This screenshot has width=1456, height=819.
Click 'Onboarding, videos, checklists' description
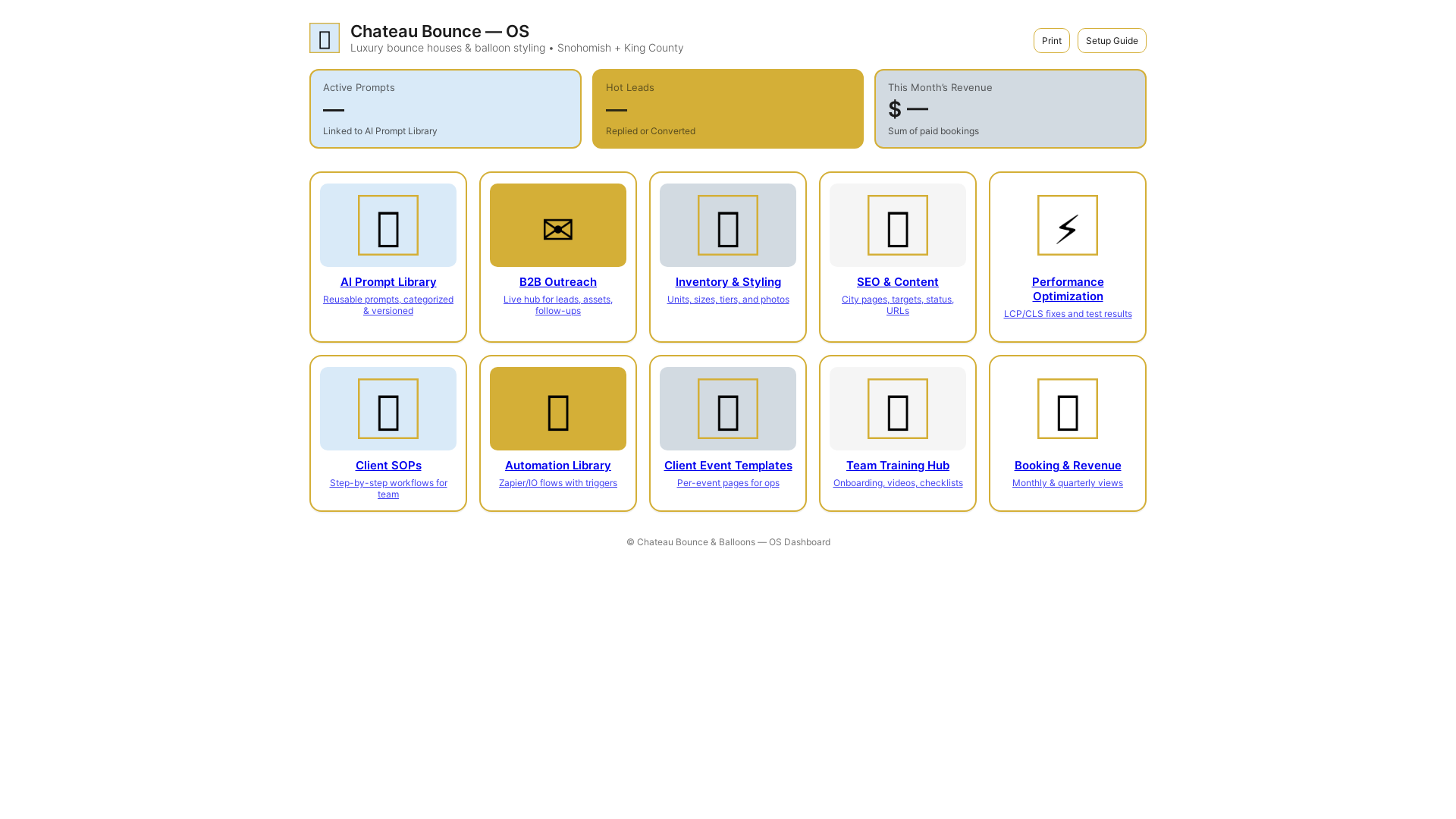tap(898, 483)
